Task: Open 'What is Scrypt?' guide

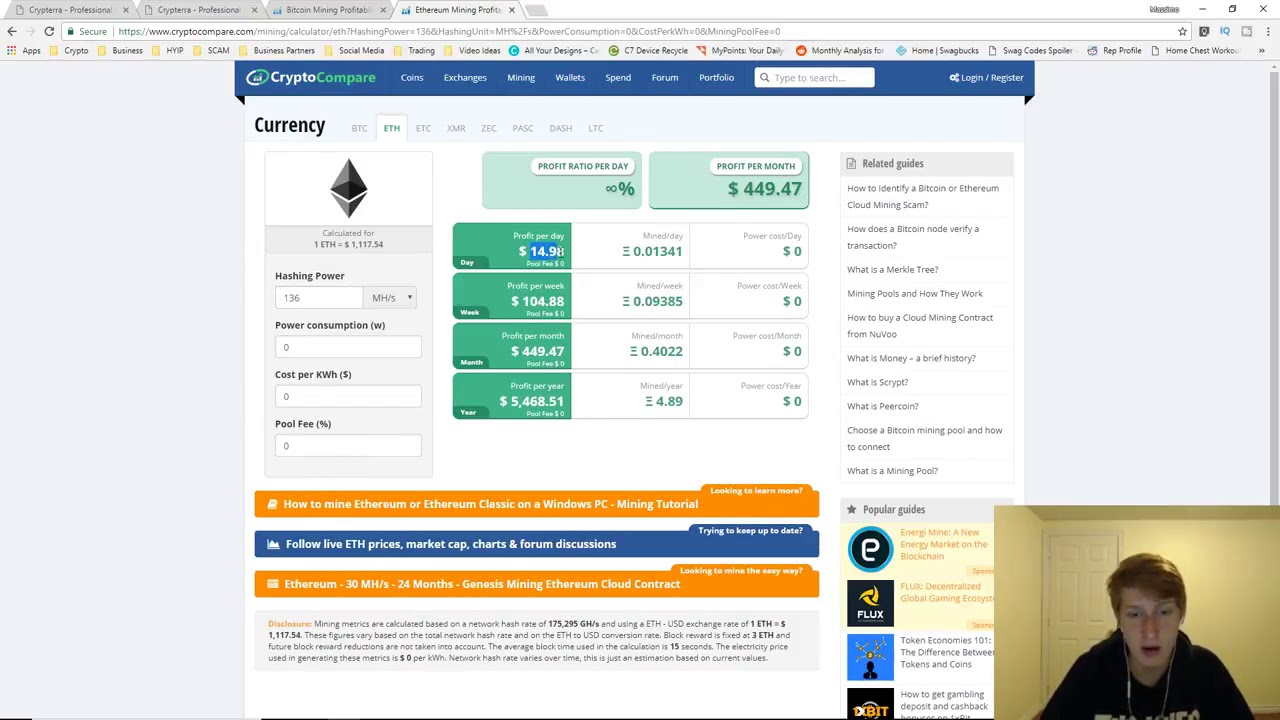Action: pyautogui.click(x=877, y=382)
